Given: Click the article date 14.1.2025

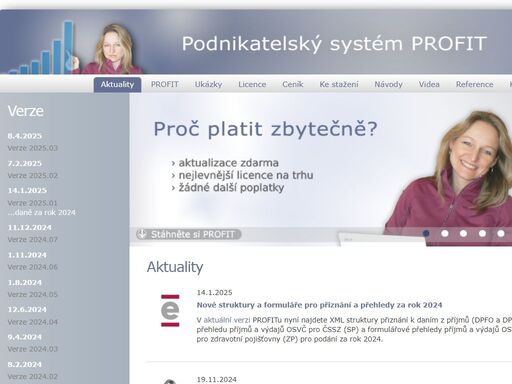Looking at the screenshot, I should click(214, 293).
